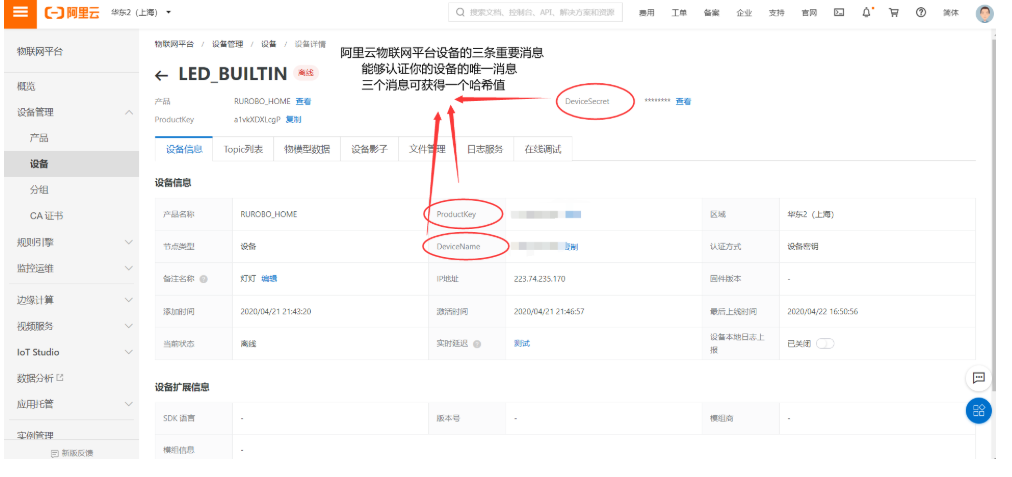This screenshot has height=477, width=1012.
Task: Open CA 证书 in the sidebar
Action: 46,216
